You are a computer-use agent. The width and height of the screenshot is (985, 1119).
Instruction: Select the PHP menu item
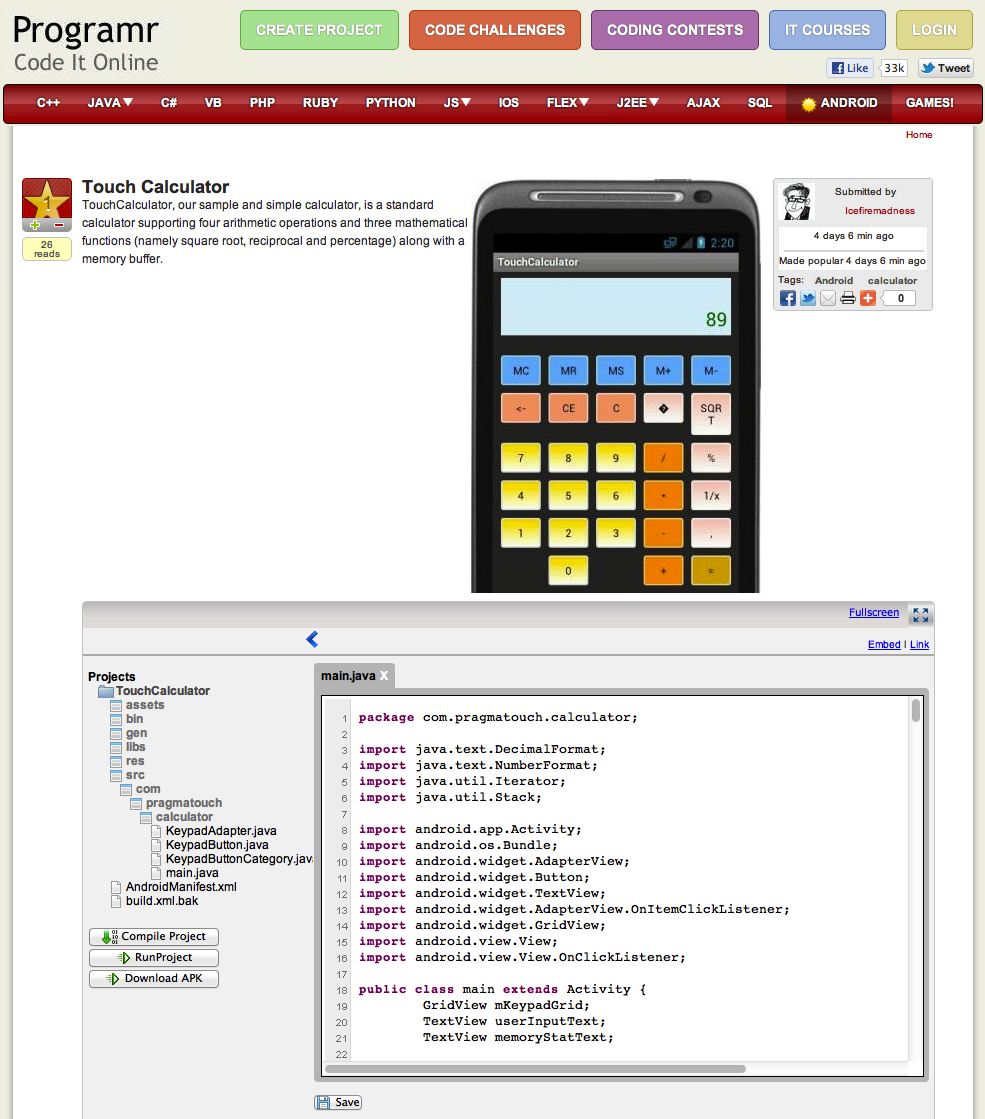click(262, 103)
